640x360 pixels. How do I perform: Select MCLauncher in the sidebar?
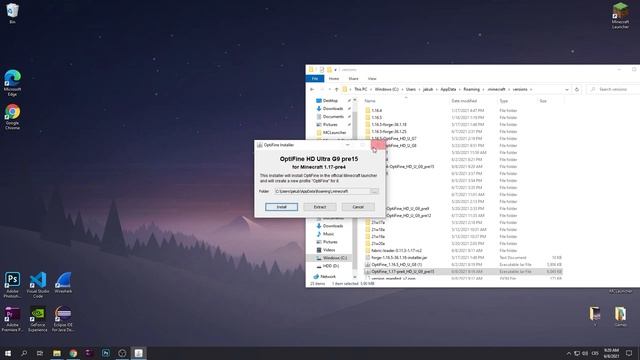(334, 133)
